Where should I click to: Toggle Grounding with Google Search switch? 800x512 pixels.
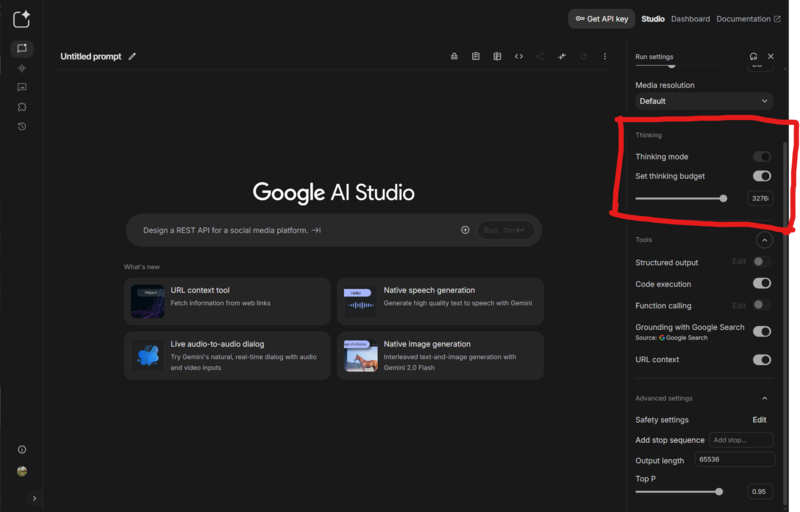[x=762, y=331]
